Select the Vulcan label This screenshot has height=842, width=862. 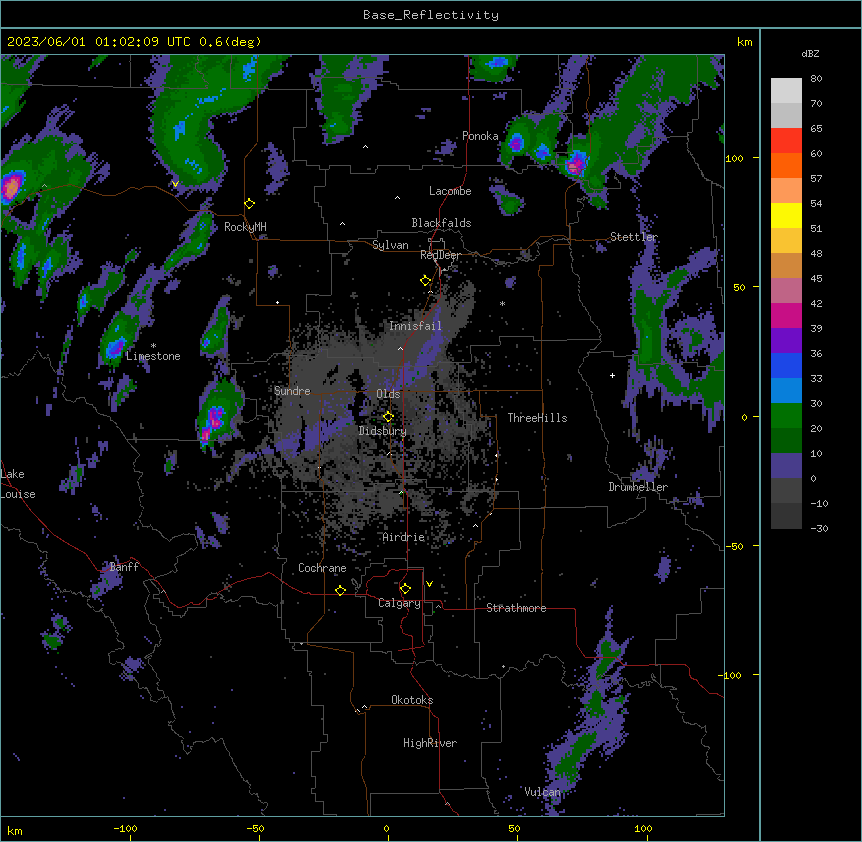tap(542, 792)
